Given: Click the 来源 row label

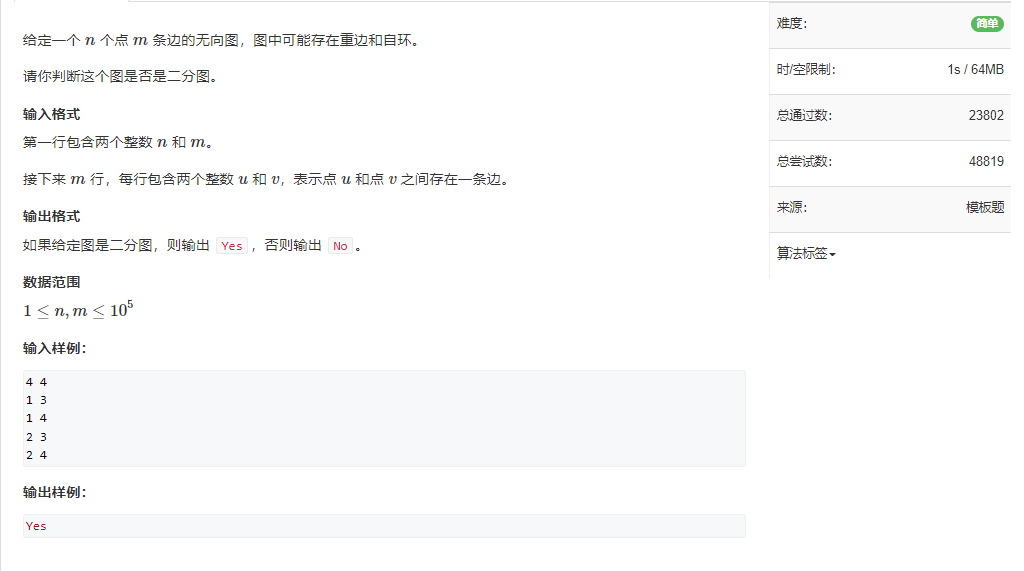Looking at the screenshot, I should pos(792,207).
